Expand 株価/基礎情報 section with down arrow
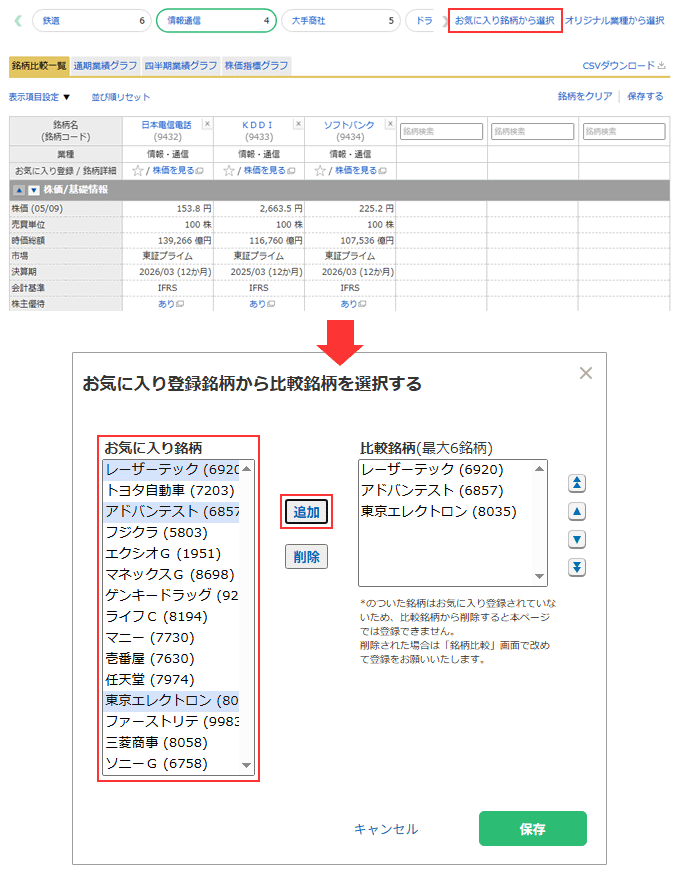 tap(33, 190)
